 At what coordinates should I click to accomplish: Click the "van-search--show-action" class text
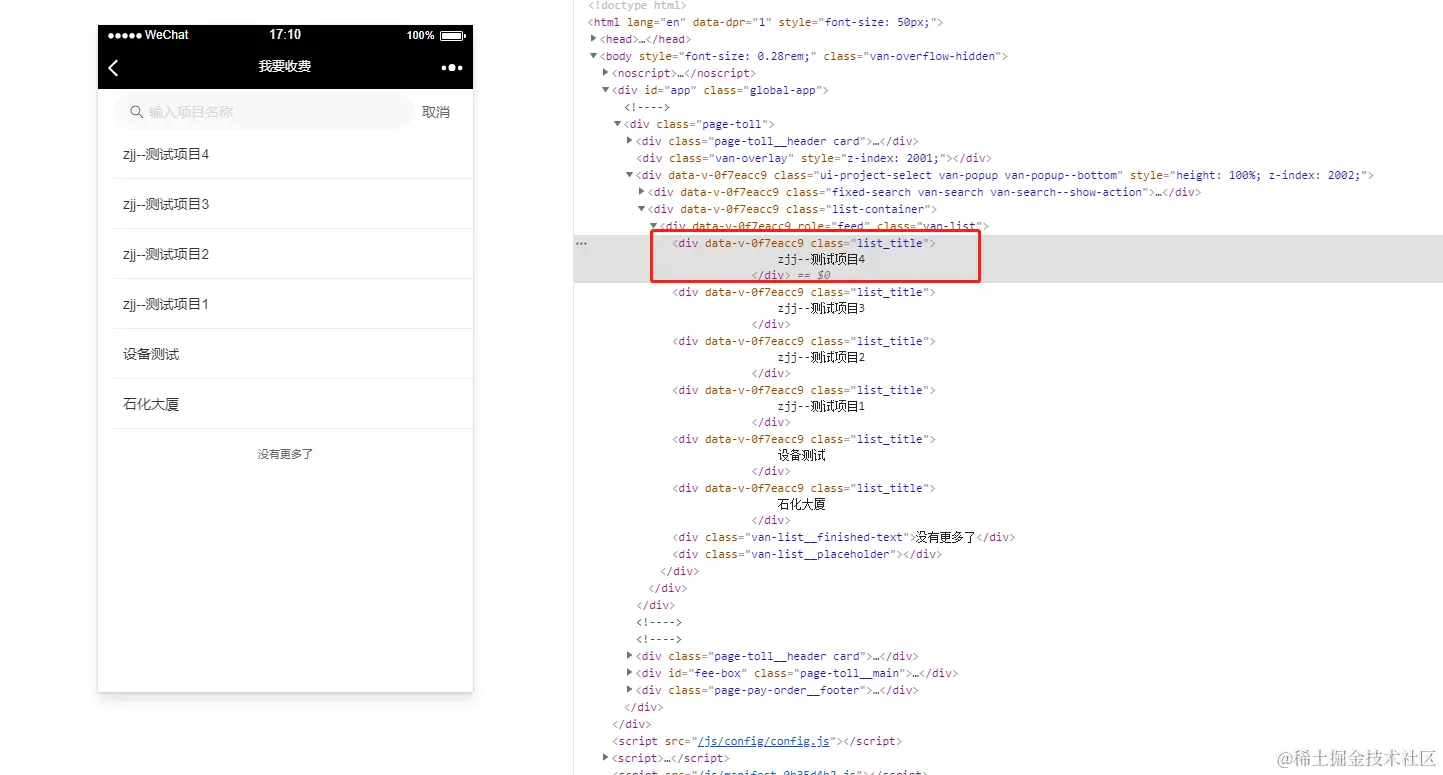click(x=1071, y=192)
